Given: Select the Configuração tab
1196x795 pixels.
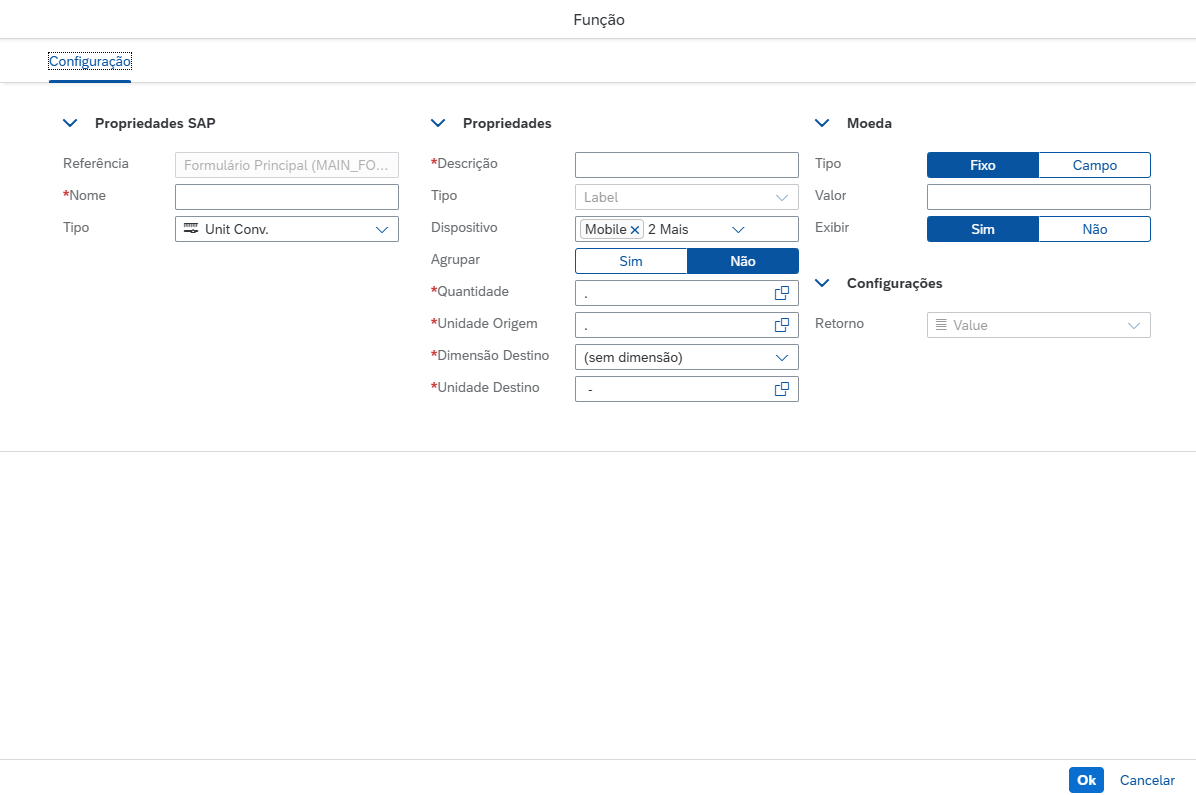Looking at the screenshot, I should coord(90,61).
